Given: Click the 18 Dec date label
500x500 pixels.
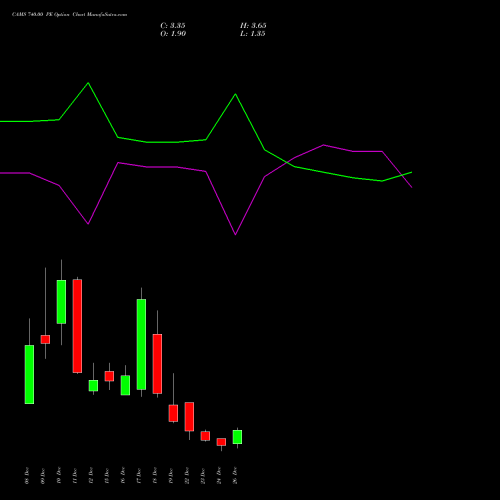Looking at the screenshot, I should click(x=155, y=476).
